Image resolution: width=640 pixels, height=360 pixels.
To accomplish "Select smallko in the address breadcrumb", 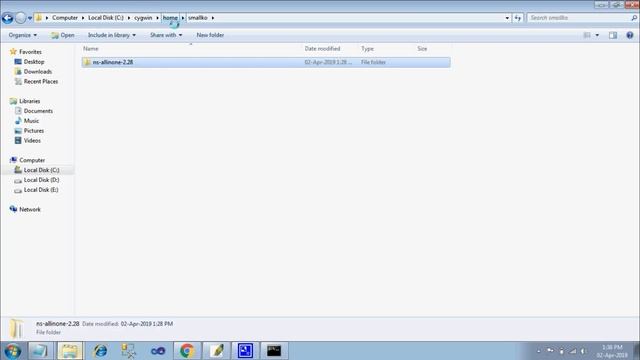I will point(198,18).
